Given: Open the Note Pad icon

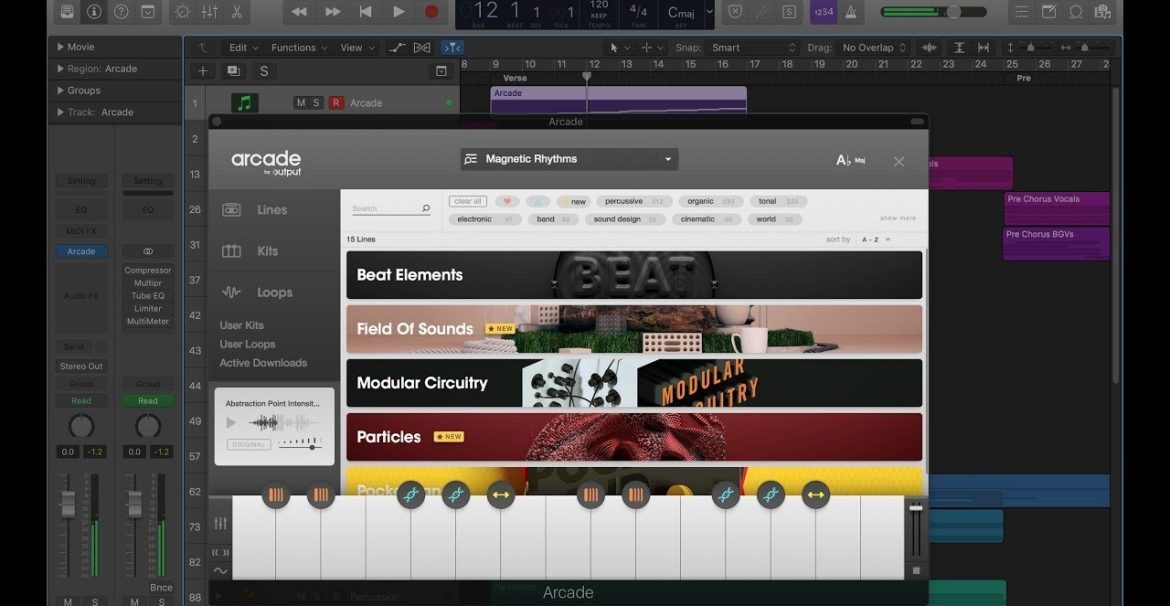Looking at the screenshot, I should click(1048, 11).
